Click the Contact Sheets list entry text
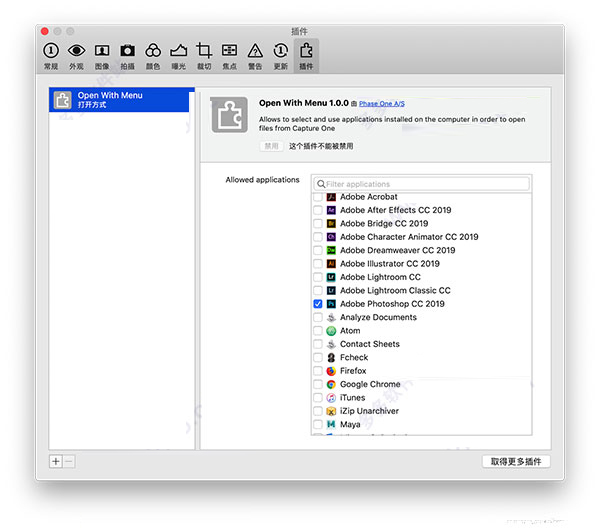 (x=370, y=344)
